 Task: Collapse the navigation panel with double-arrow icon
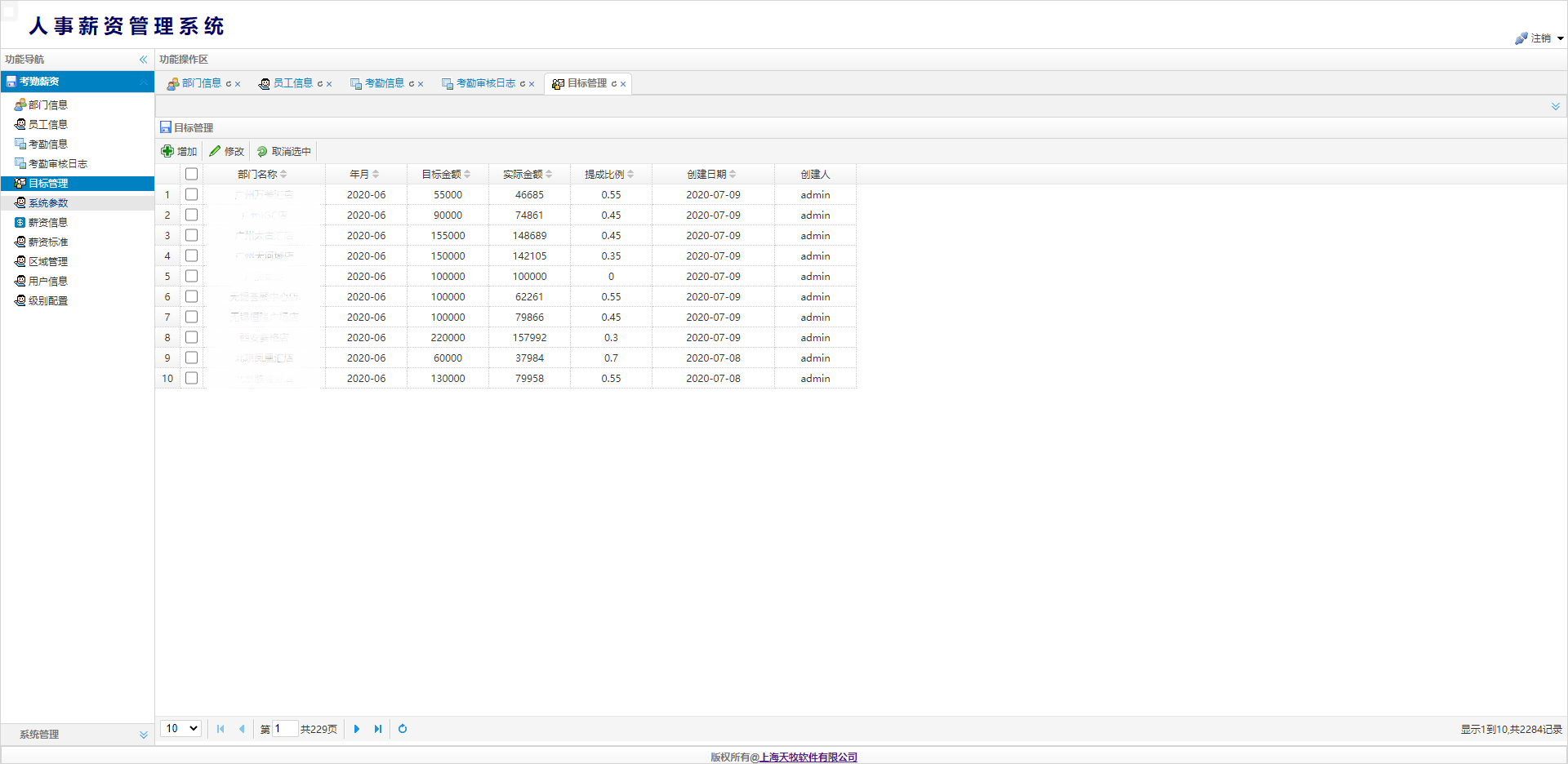click(x=143, y=60)
